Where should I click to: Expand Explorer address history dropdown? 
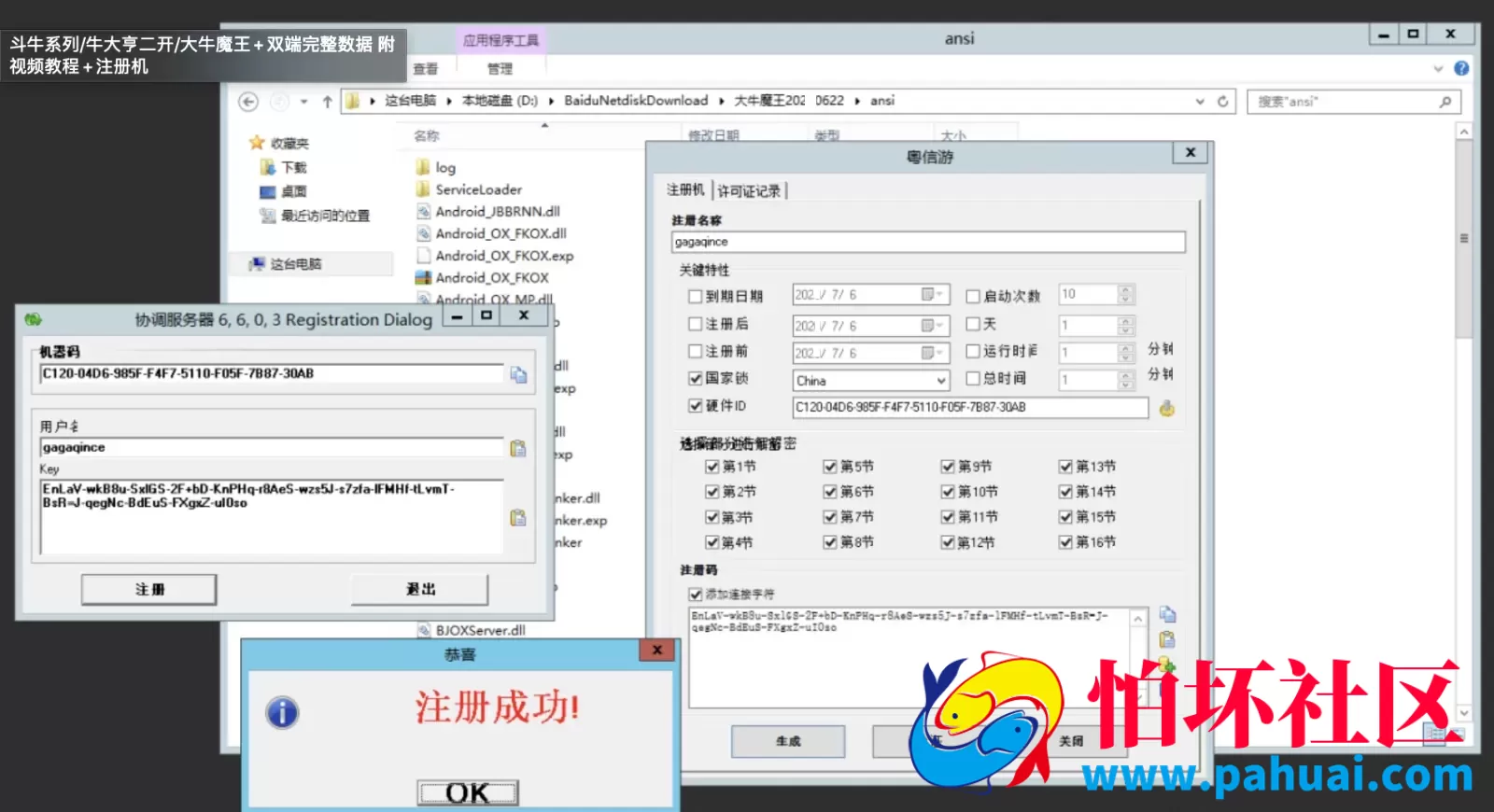click(1200, 102)
